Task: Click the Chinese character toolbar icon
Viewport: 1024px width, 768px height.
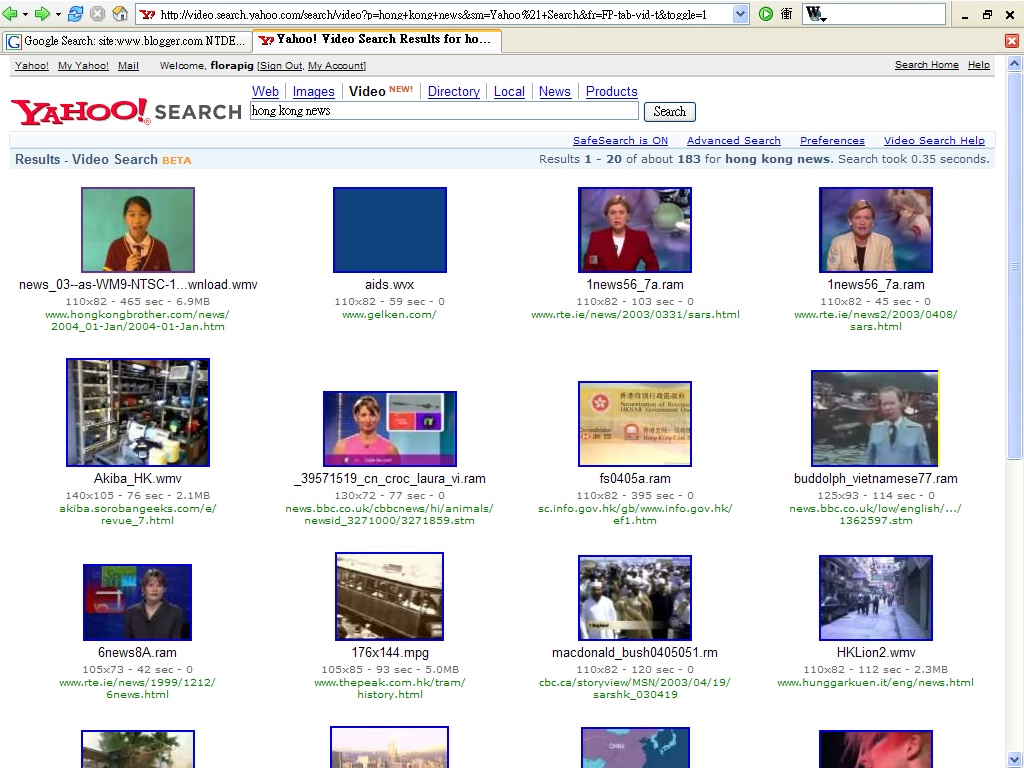Action: coord(787,14)
